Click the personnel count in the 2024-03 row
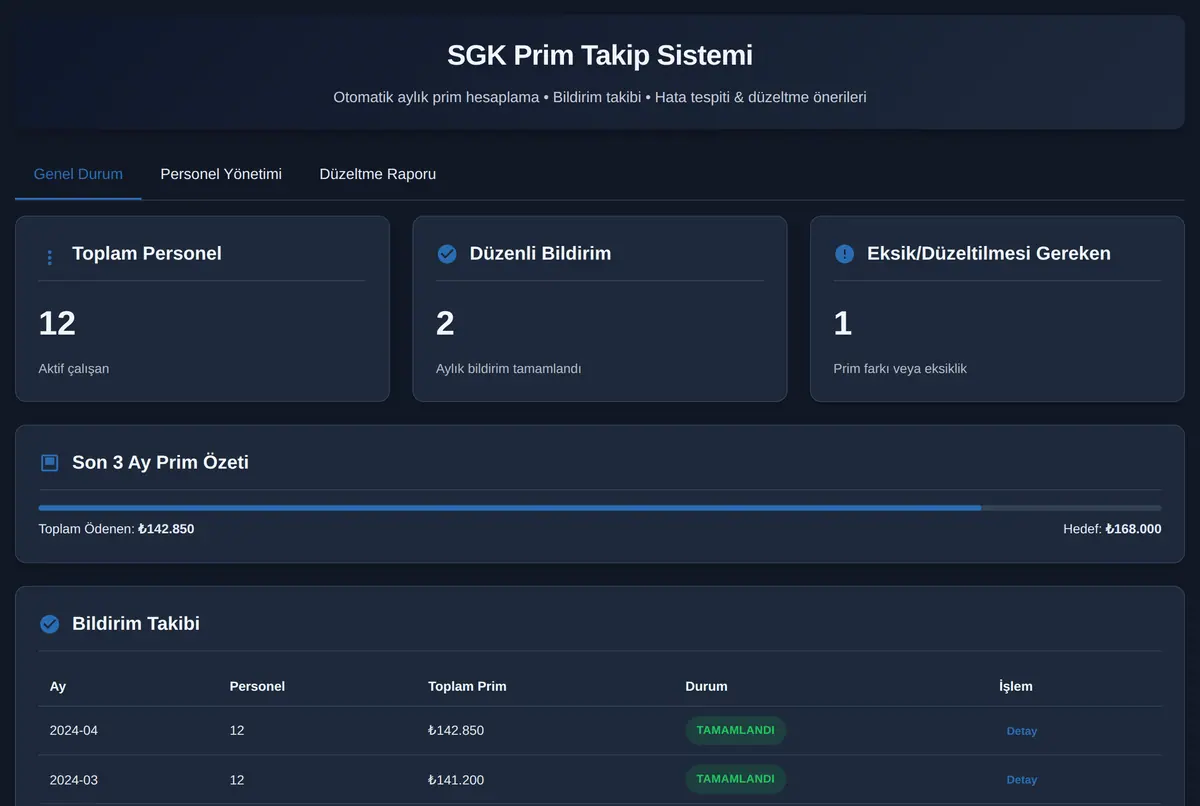Viewport: 1200px width, 806px height. (x=237, y=780)
